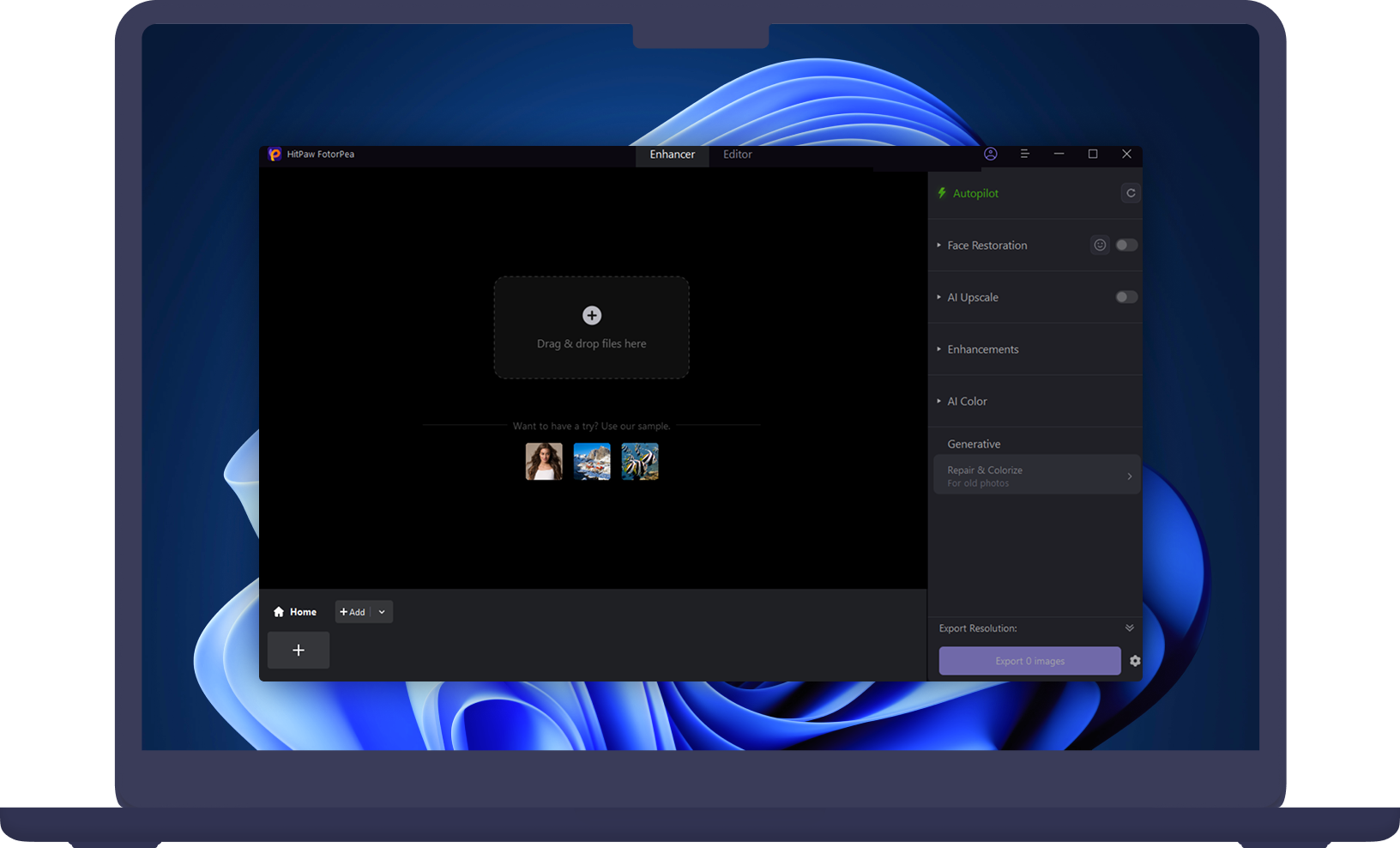The height and width of the screenshot is (848, 1400).
Task: Select the Enhancer tab
Action: pyautogui.click(x=672, y=154)
